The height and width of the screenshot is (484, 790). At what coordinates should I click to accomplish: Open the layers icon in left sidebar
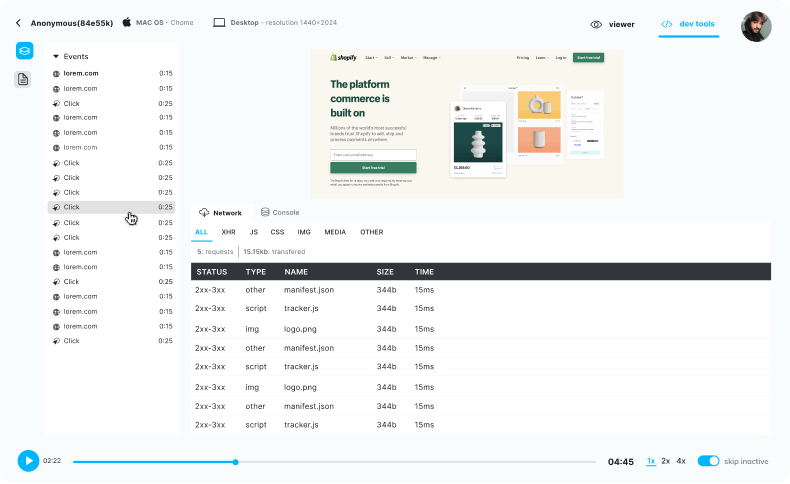(x=24, y=51)
